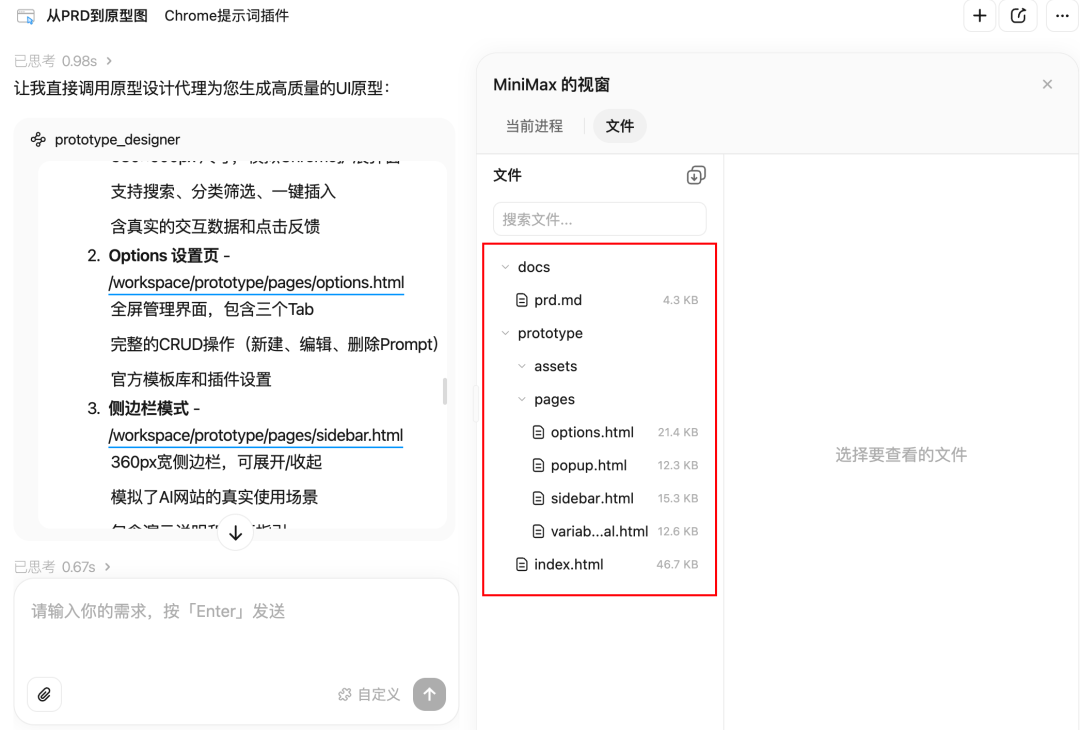Click the send arrow button

click(x=429, y=694)
